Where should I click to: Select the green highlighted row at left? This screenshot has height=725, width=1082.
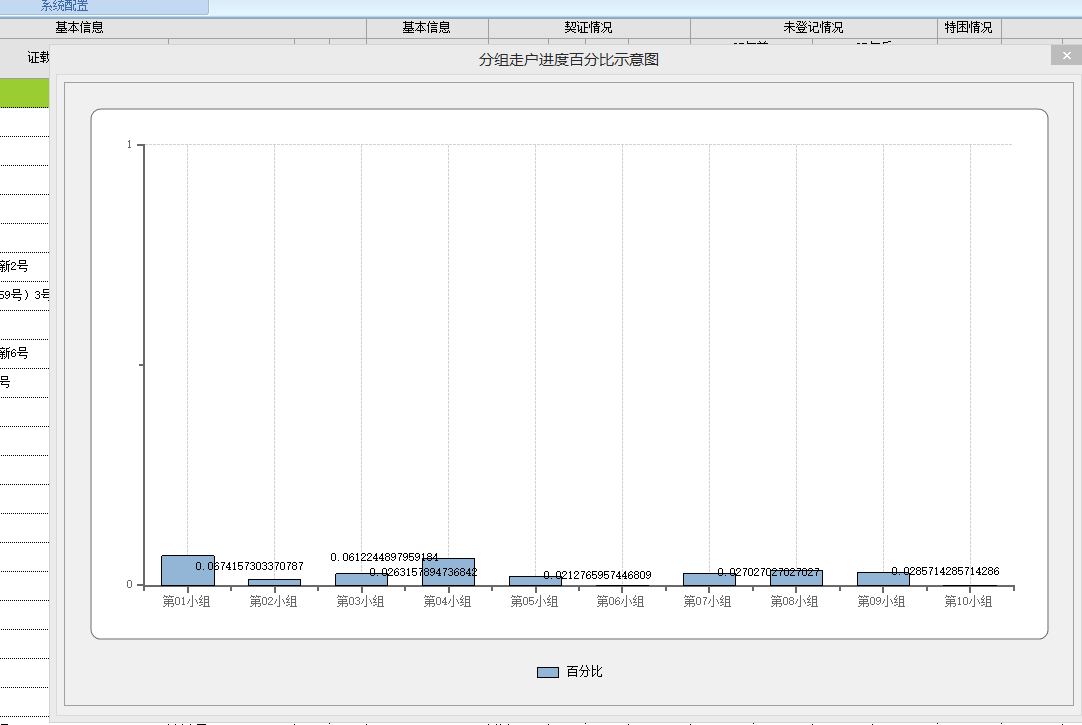(25, 94)
